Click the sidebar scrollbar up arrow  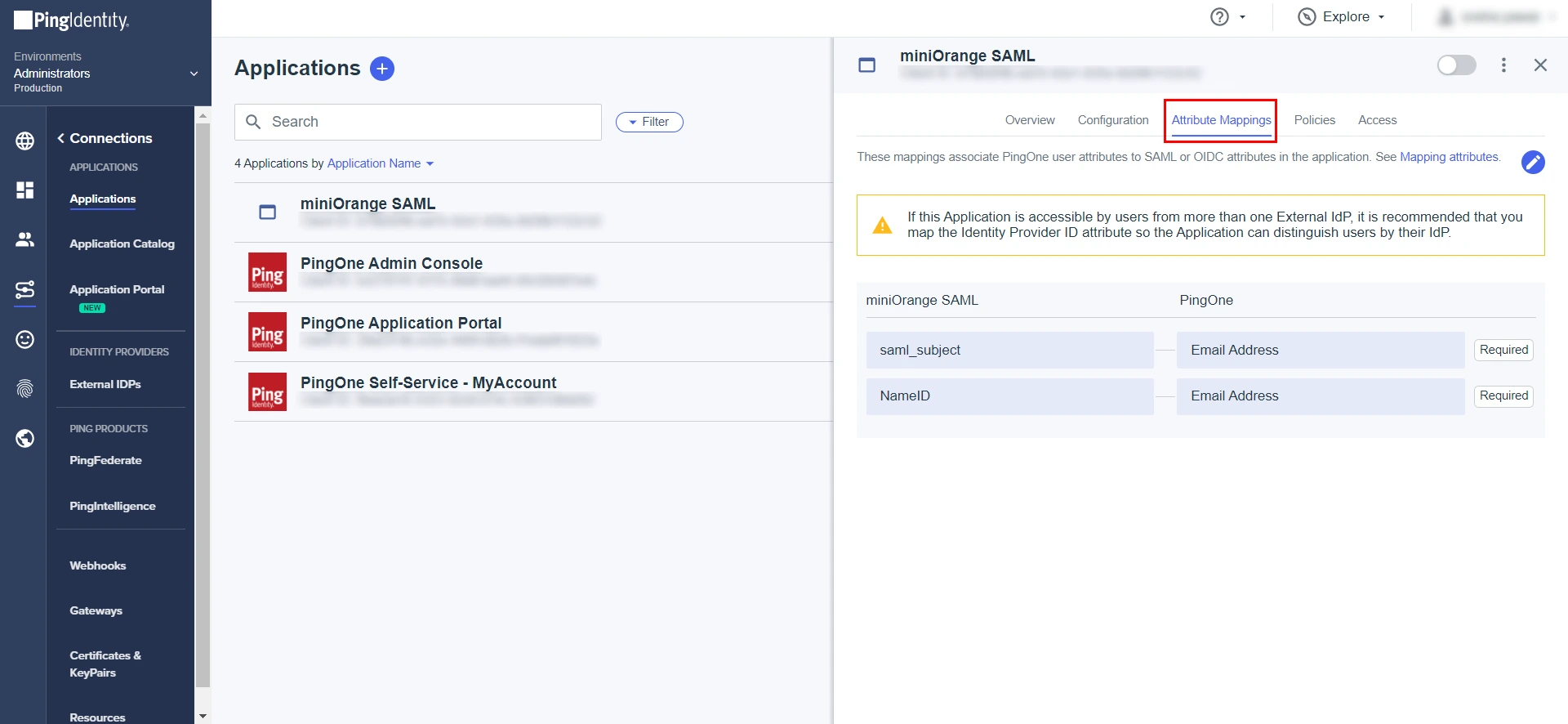[203, 116]
